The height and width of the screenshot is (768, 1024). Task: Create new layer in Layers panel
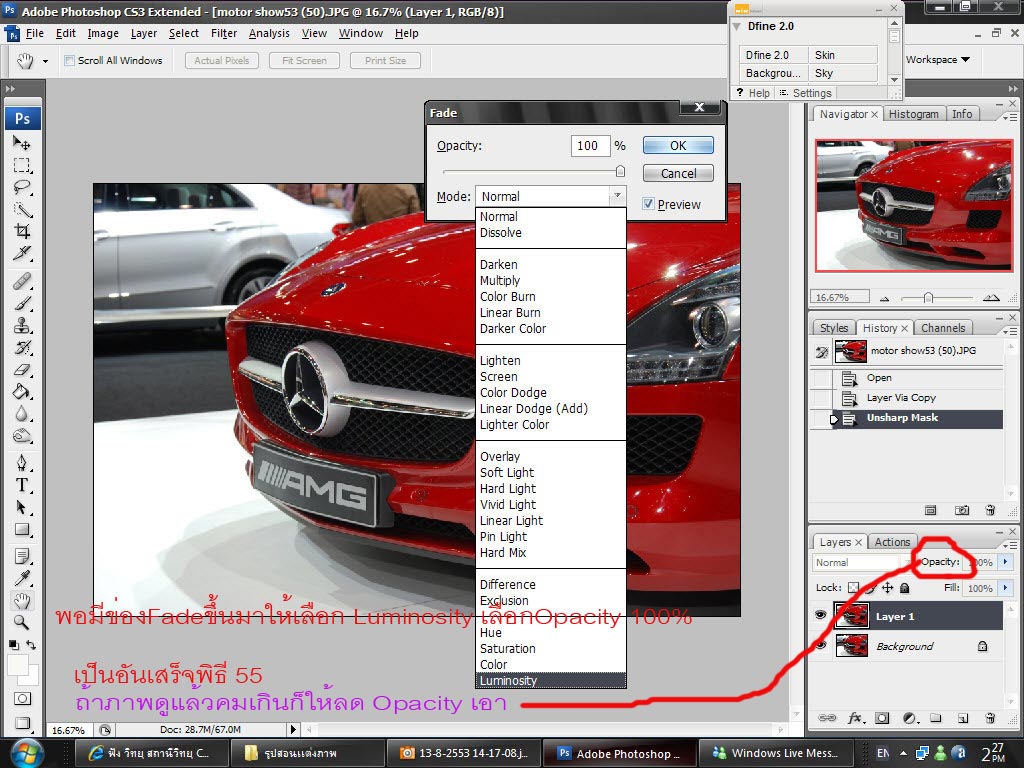click(x=963, y=718)
